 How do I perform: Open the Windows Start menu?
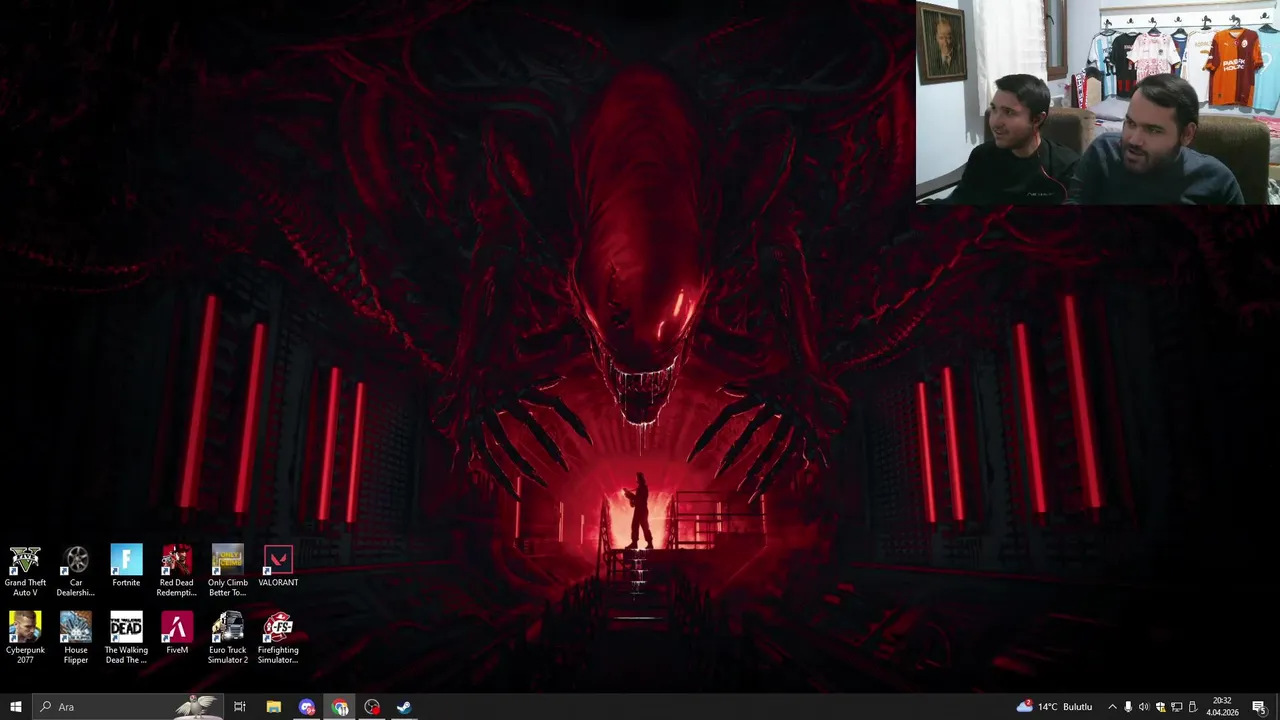pos(15,707)
